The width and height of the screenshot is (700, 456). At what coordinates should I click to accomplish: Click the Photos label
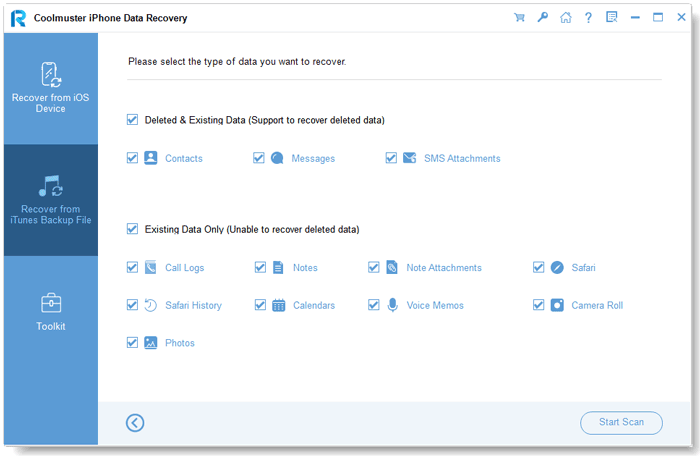pyautogui.click(x=180, y=343)
